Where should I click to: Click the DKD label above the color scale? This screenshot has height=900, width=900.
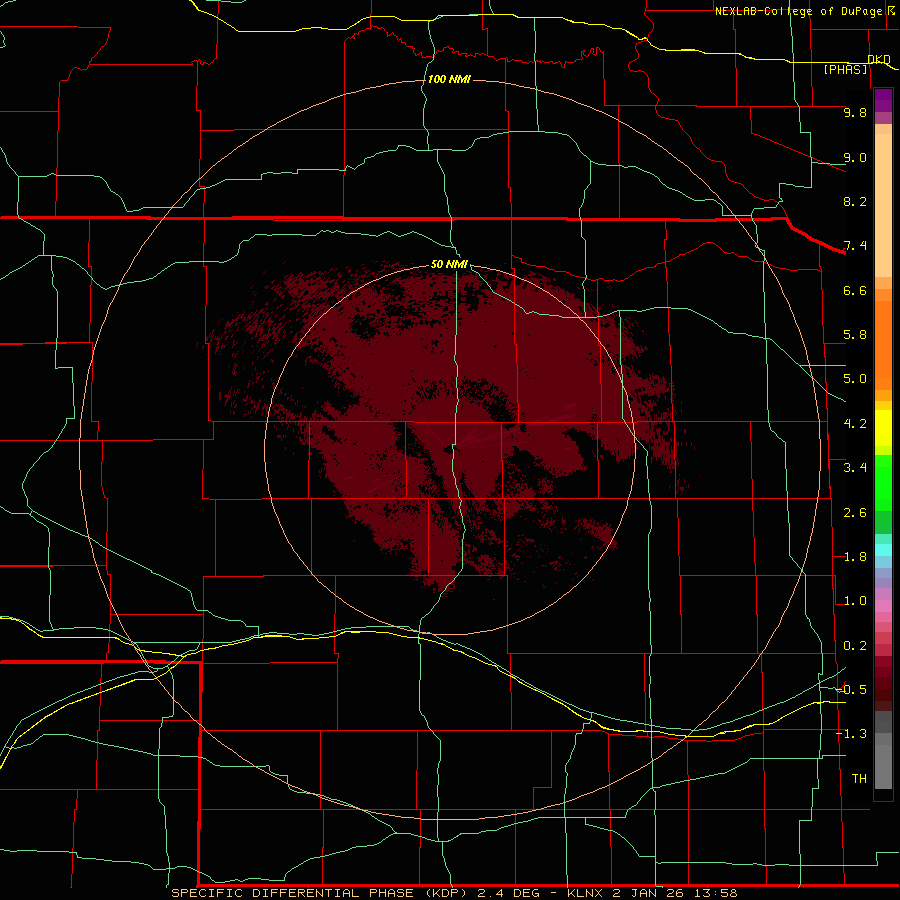point(879,59)
